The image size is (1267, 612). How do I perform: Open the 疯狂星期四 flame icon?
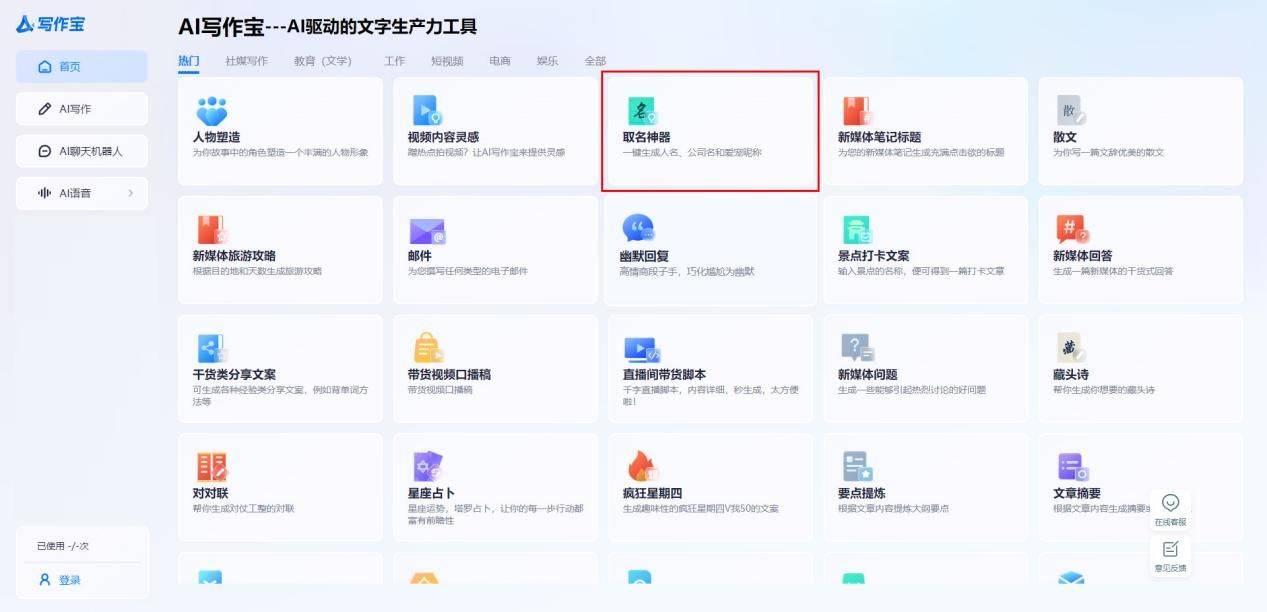[639, 466]
